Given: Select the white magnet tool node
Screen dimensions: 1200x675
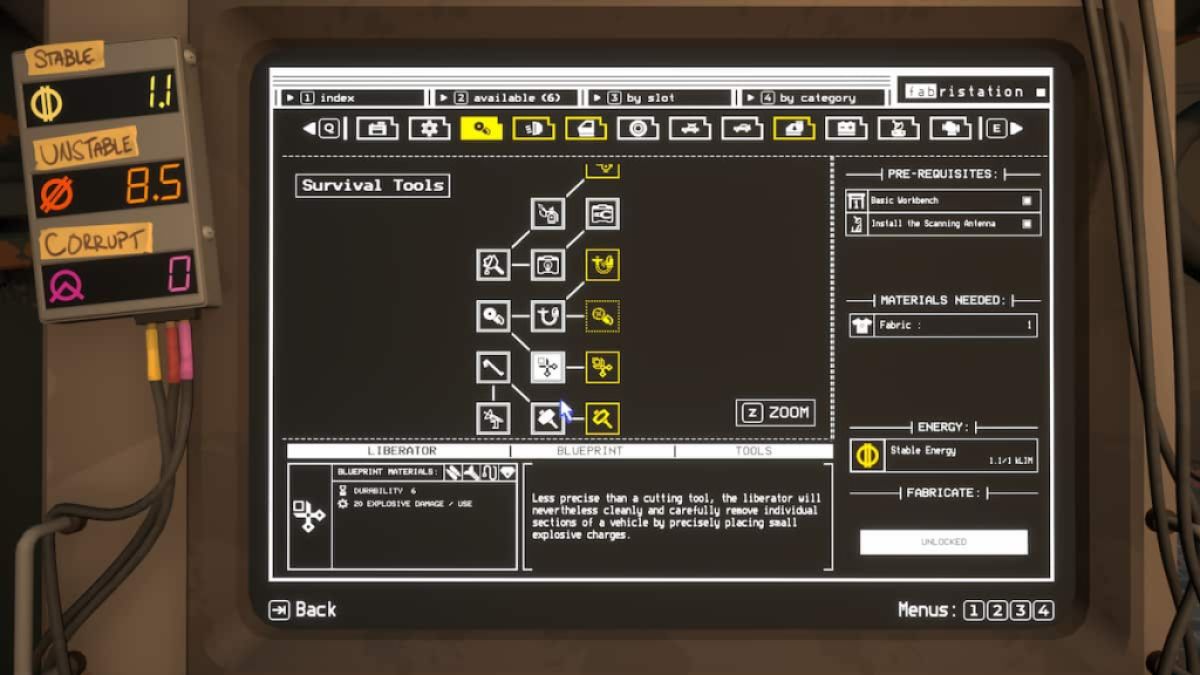Looking at the screenshot, I should [547, 316].
